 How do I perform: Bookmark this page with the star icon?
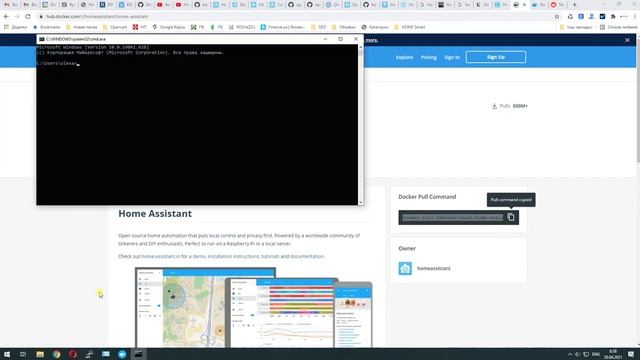coord(557,16)
